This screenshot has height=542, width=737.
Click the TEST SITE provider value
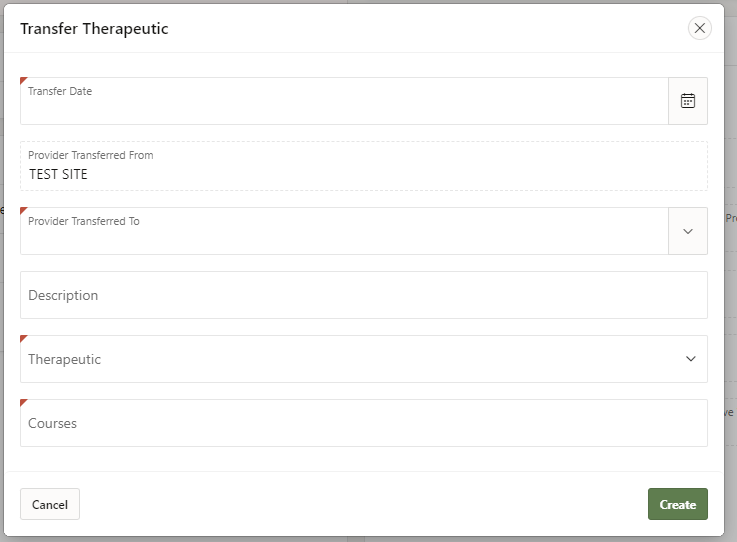pos(58,174)
